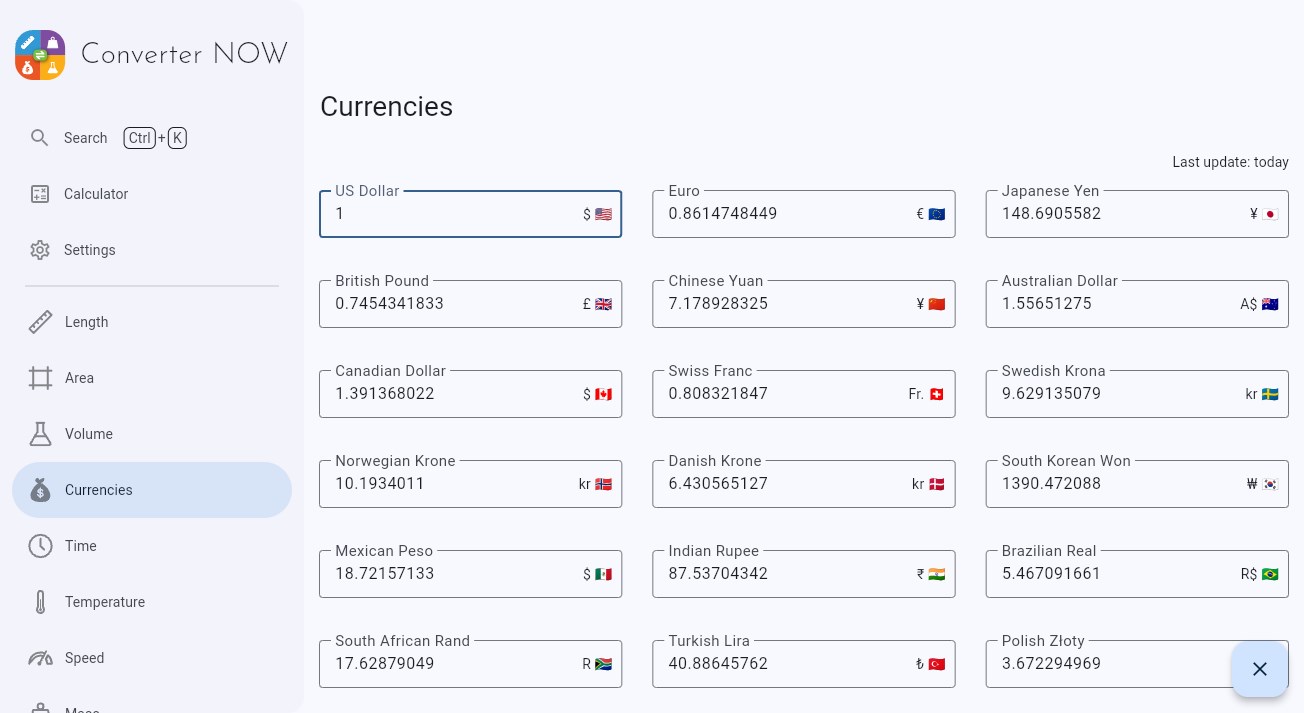Click the Time clock icon
Viewport: 1304px width, 713px height.
pos(40,546)
